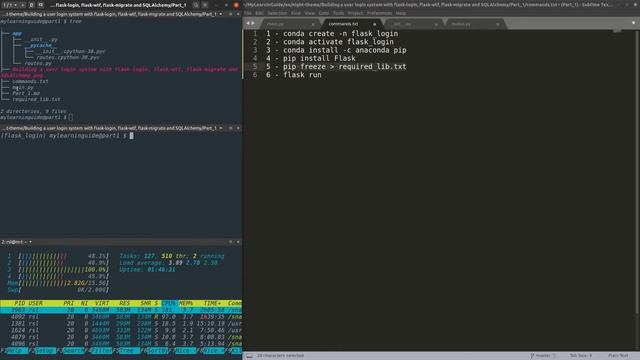Click htop SortBy function button
The image size is (640, 360).
coord(158,351)
